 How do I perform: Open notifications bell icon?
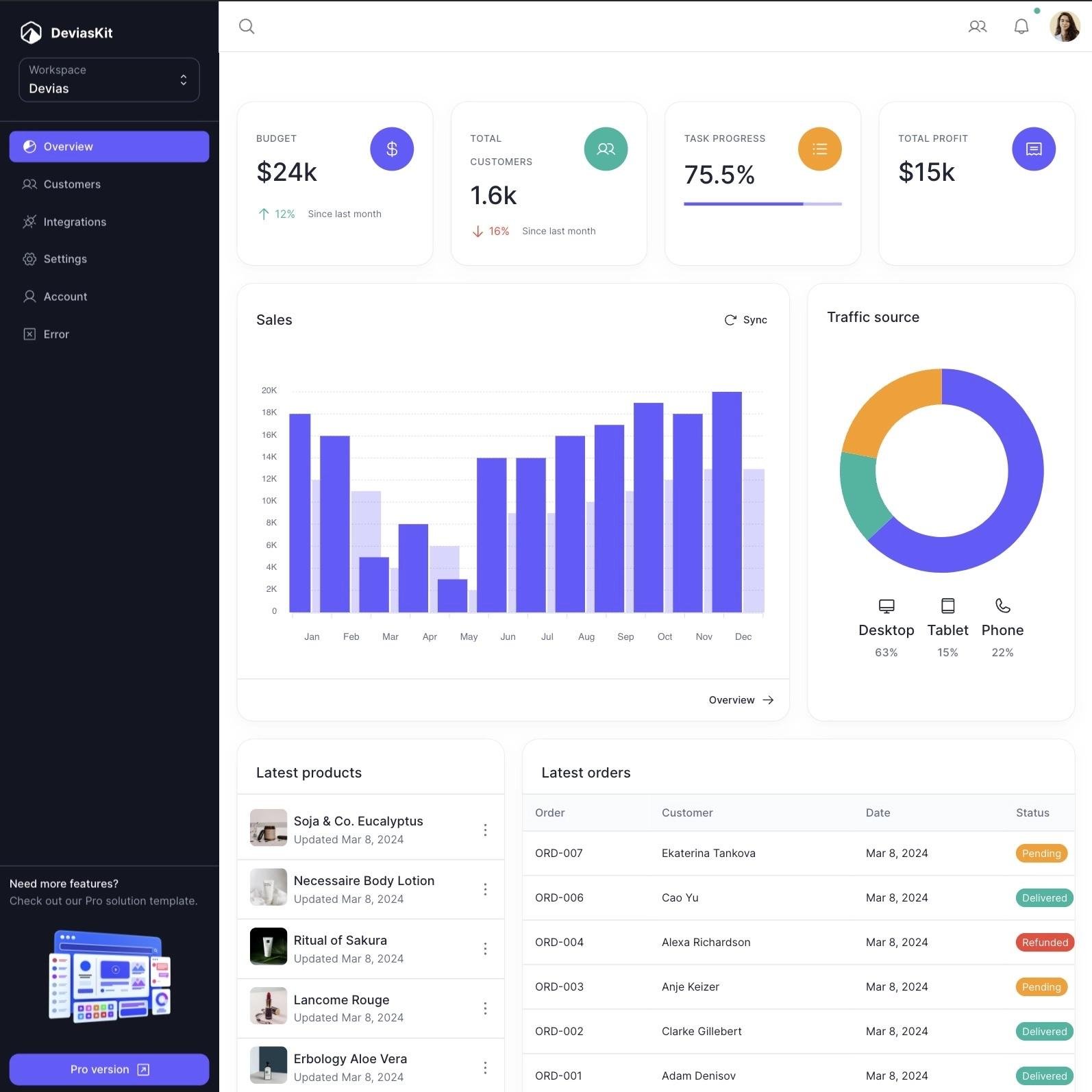[x=1021, y=27]
